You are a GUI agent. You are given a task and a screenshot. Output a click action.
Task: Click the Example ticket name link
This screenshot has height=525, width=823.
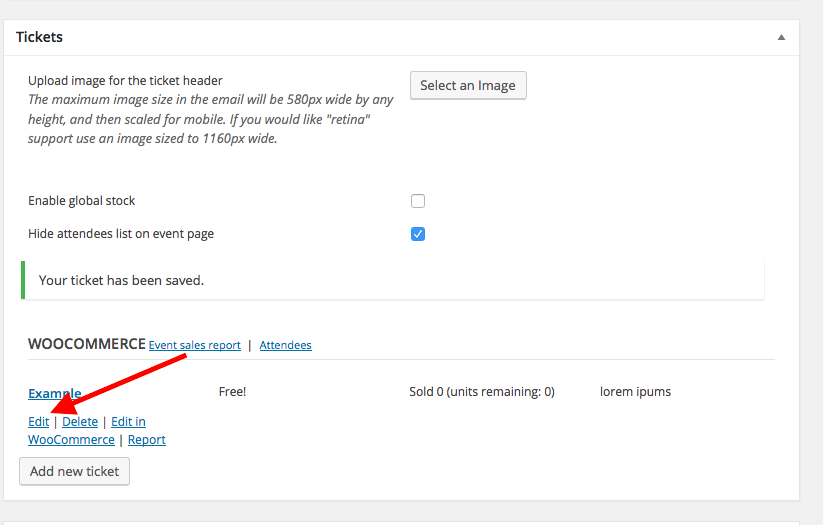54,393
